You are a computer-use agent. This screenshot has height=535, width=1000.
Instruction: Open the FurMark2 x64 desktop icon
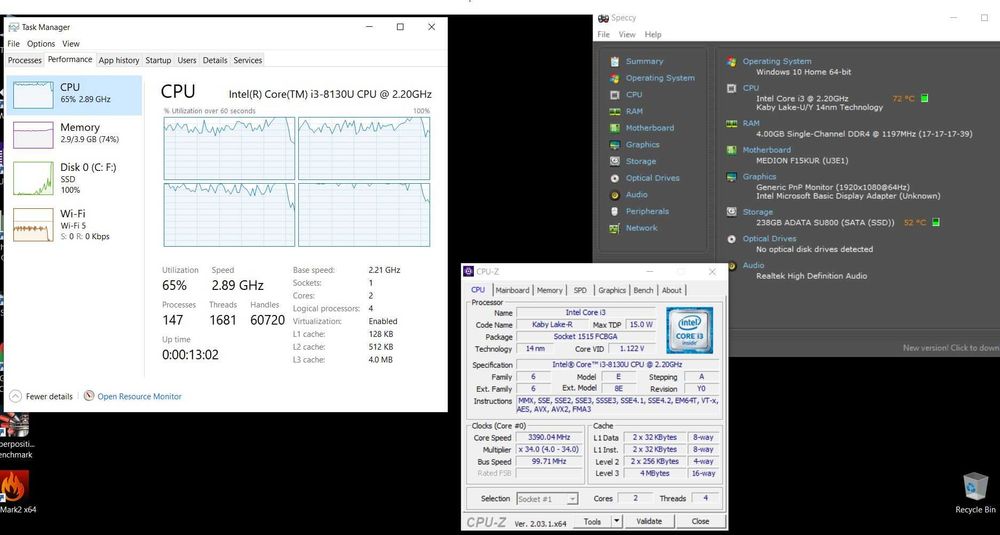[16, 492]
